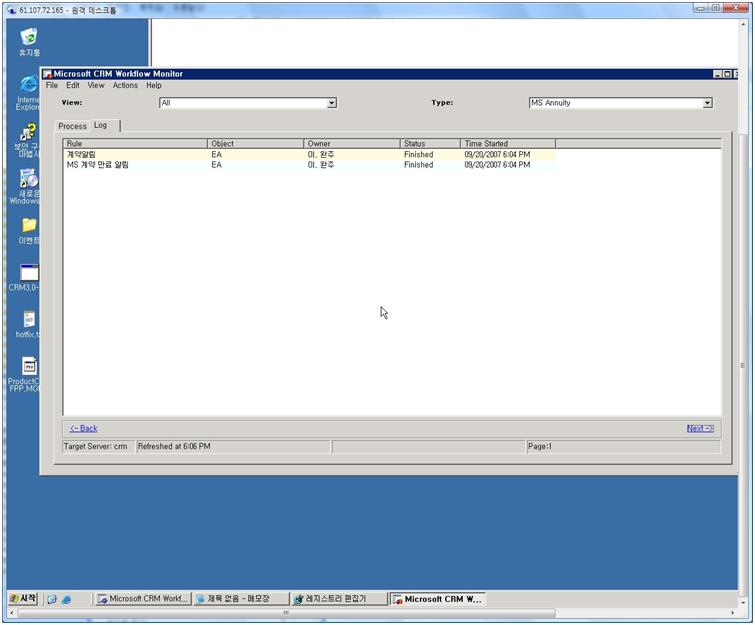
Task: Click the Workflow Monitor title bar icon
Action: click(47, 74)
